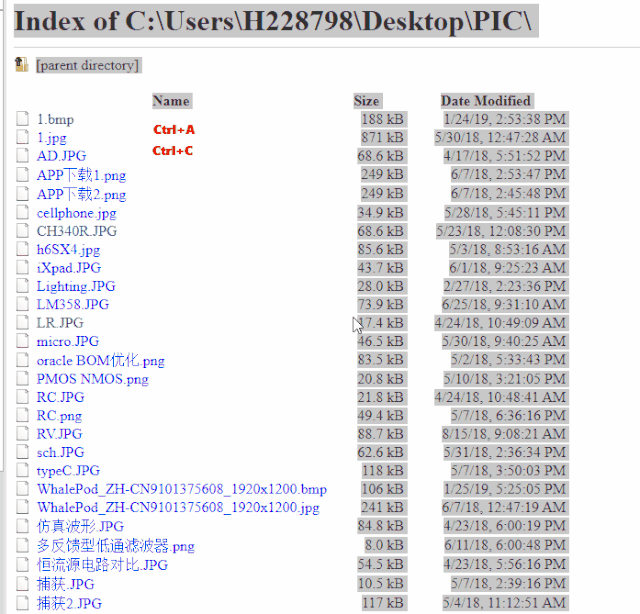The height and width of the screenshot is (614, 640).
Task: Click the file icon beside 恒流源电路对比.JPG
Action: click(x=22, y=565)
